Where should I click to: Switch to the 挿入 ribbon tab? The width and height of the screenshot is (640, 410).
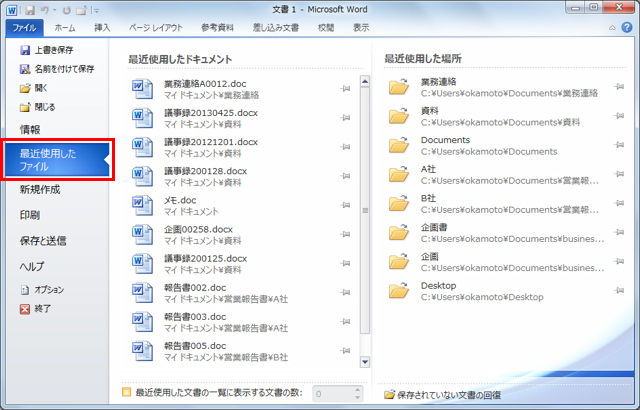coord(102,28)
